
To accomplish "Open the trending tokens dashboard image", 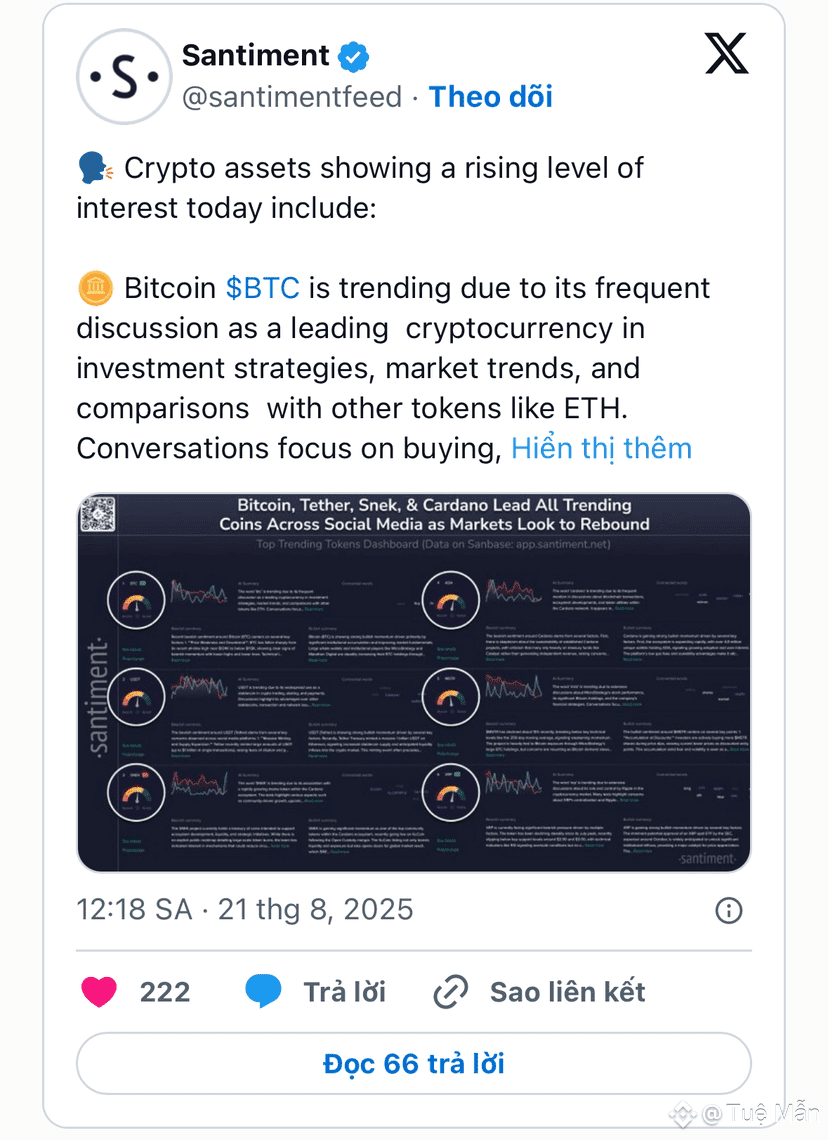I will (414, 682).
